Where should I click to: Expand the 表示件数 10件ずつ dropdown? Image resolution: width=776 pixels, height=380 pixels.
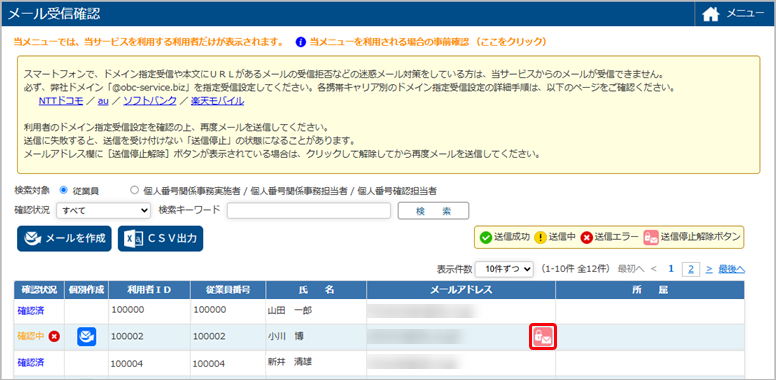pos(505,269)
